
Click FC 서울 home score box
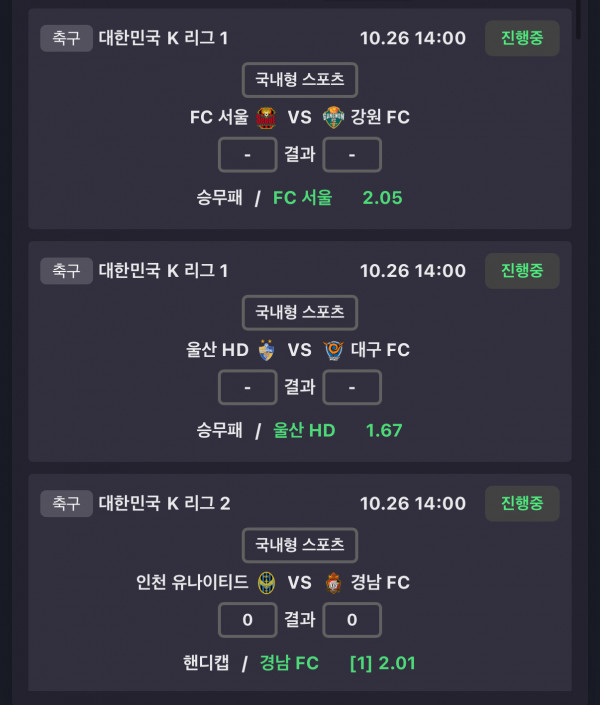[x=247, y=155]
